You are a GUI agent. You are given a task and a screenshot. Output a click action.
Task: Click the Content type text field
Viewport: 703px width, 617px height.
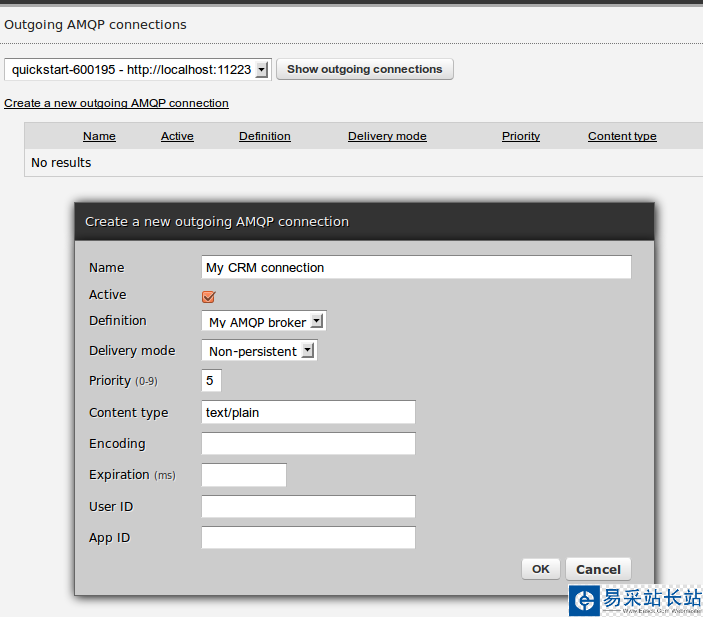tap(308, 412)
